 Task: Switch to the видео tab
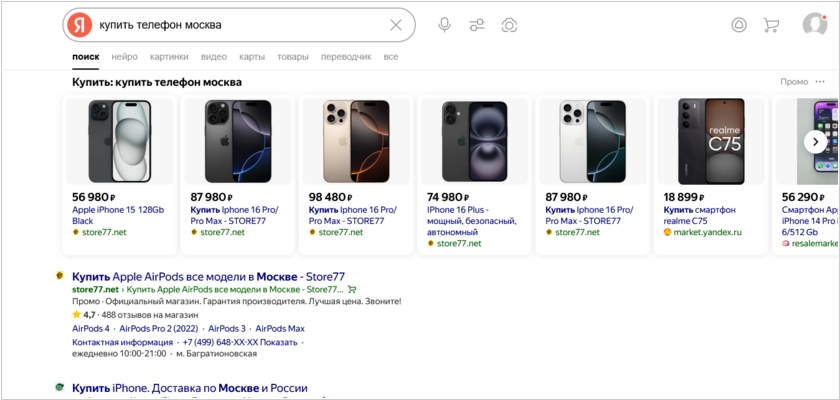tap(214, 57)
